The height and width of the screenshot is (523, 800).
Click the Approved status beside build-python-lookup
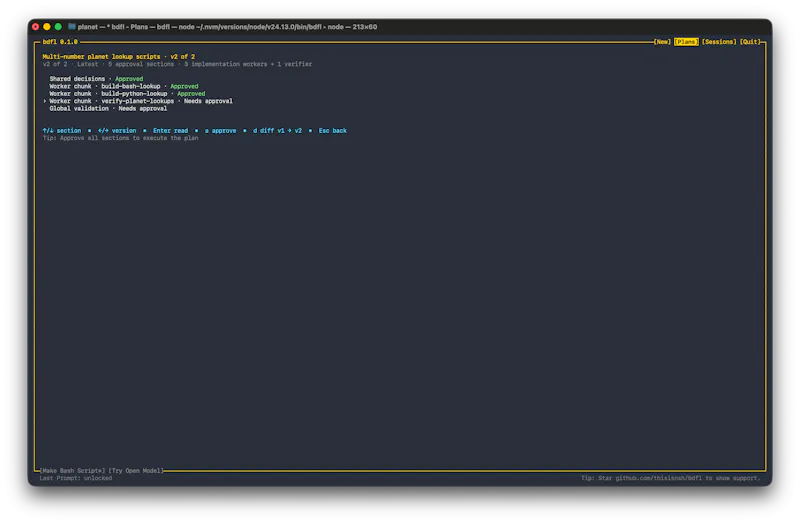click(x=191, y=94)
